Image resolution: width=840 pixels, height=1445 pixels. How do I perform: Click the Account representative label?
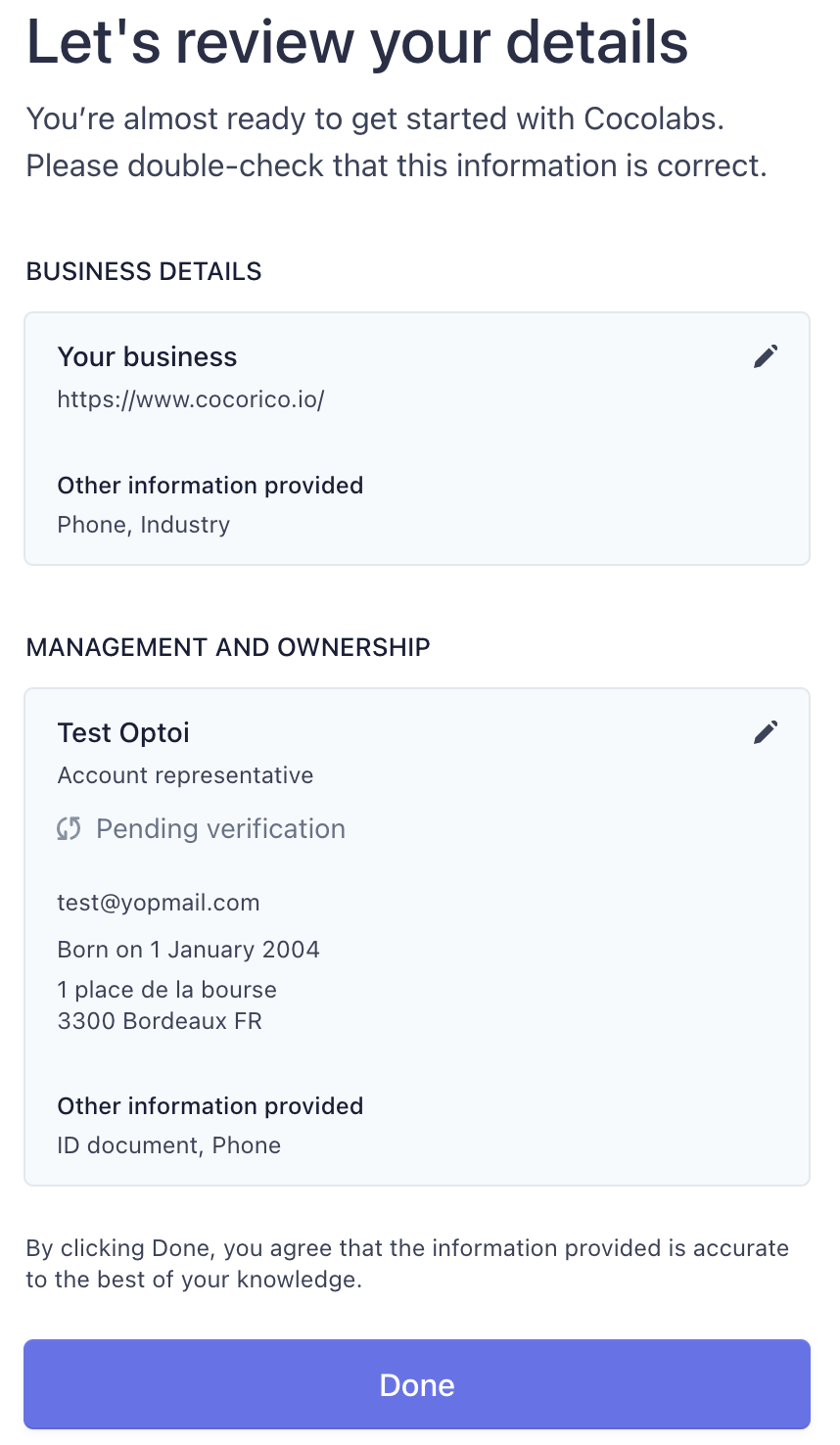[x=185, y=775]
